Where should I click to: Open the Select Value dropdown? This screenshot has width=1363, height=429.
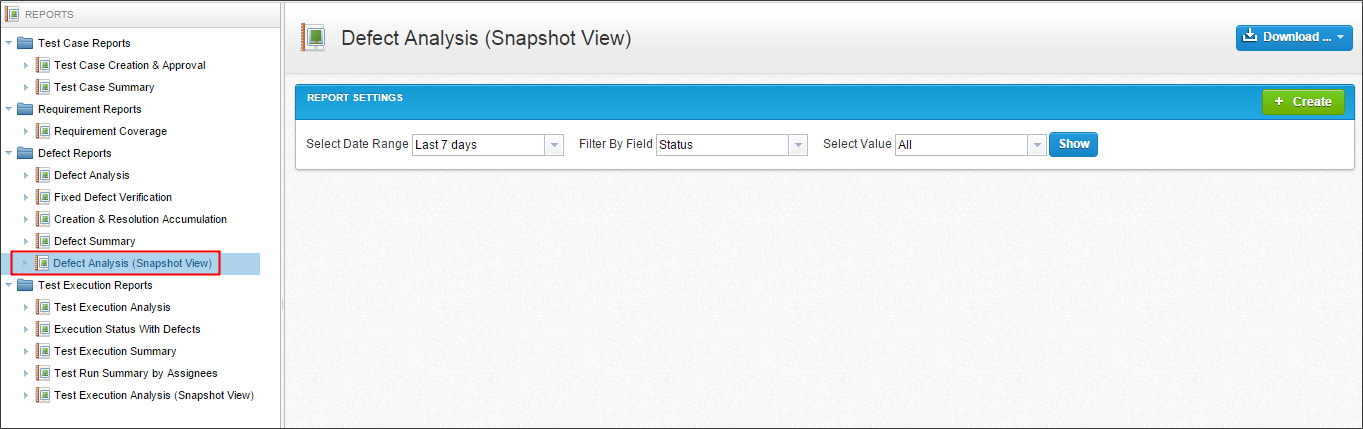click(x=1036, y=145)
